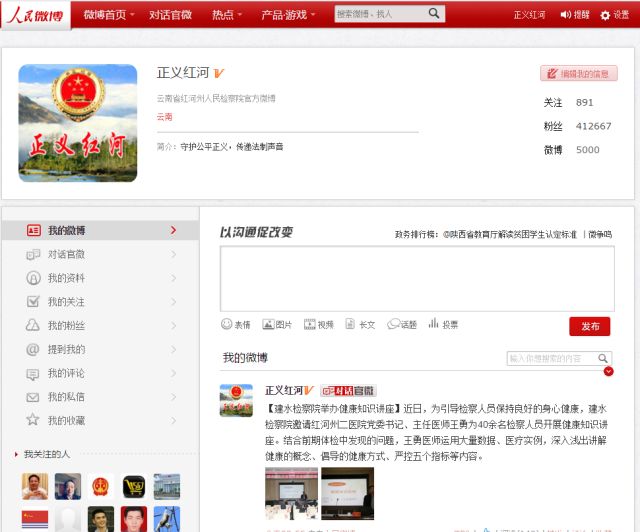This screenshot has height=532, width=640.
Task: Open the building photo avatar in 我关注的人
Action: (x=167, y=486)
